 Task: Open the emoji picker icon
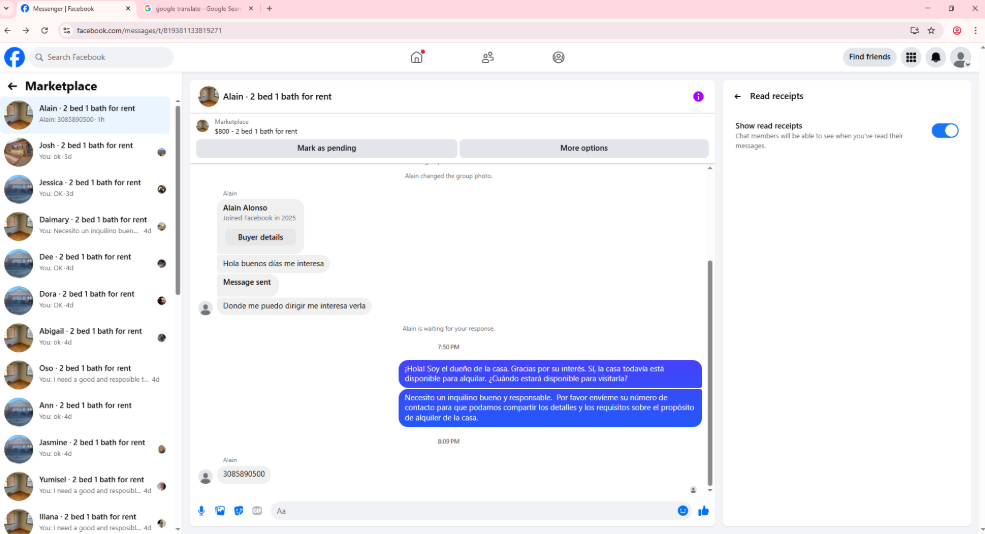pos(683,511)
